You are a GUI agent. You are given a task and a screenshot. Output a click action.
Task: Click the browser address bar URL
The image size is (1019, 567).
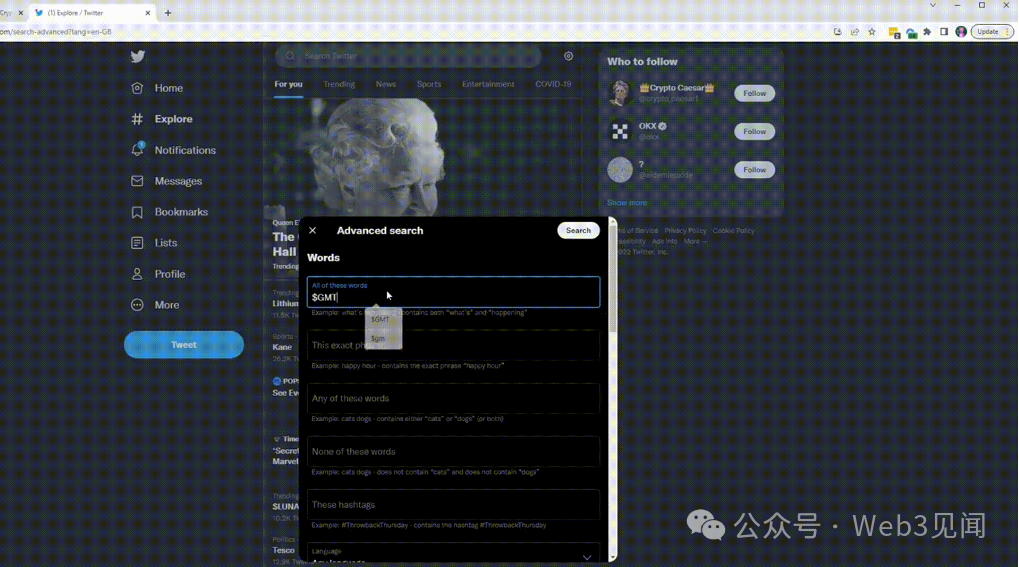point(56,32)
